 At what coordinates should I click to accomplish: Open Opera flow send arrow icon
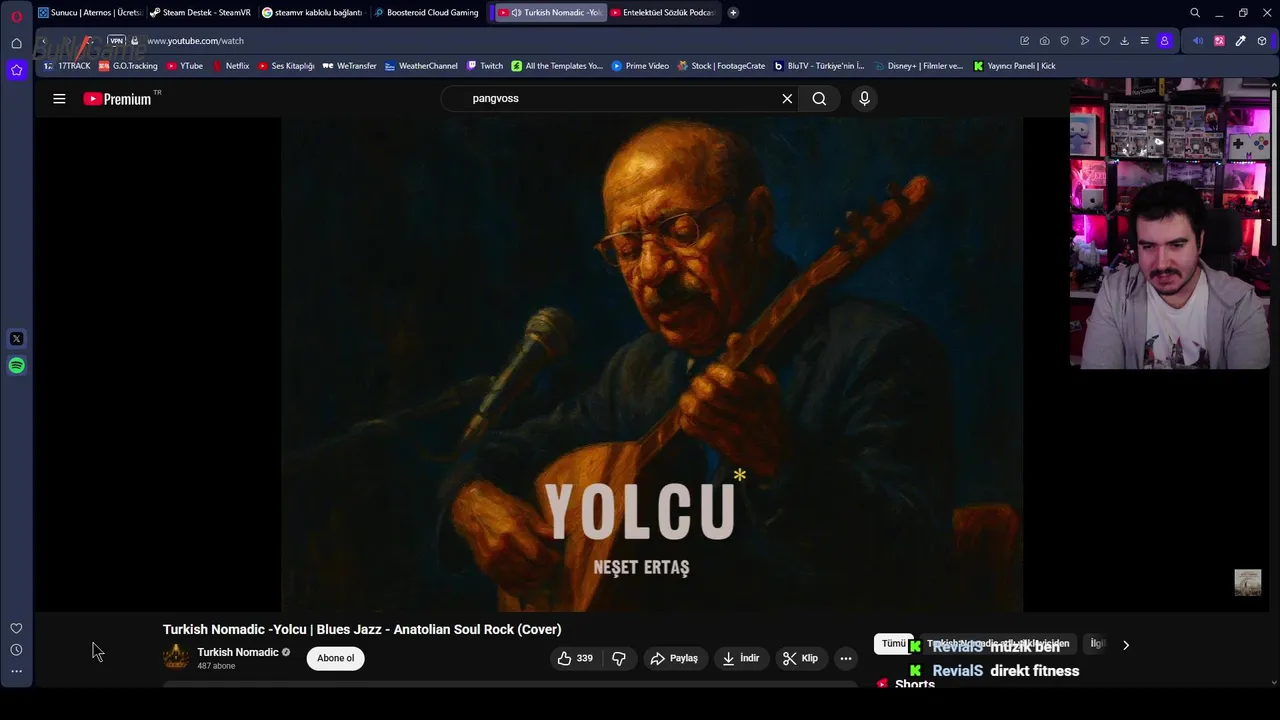(x=1084, y=41)
